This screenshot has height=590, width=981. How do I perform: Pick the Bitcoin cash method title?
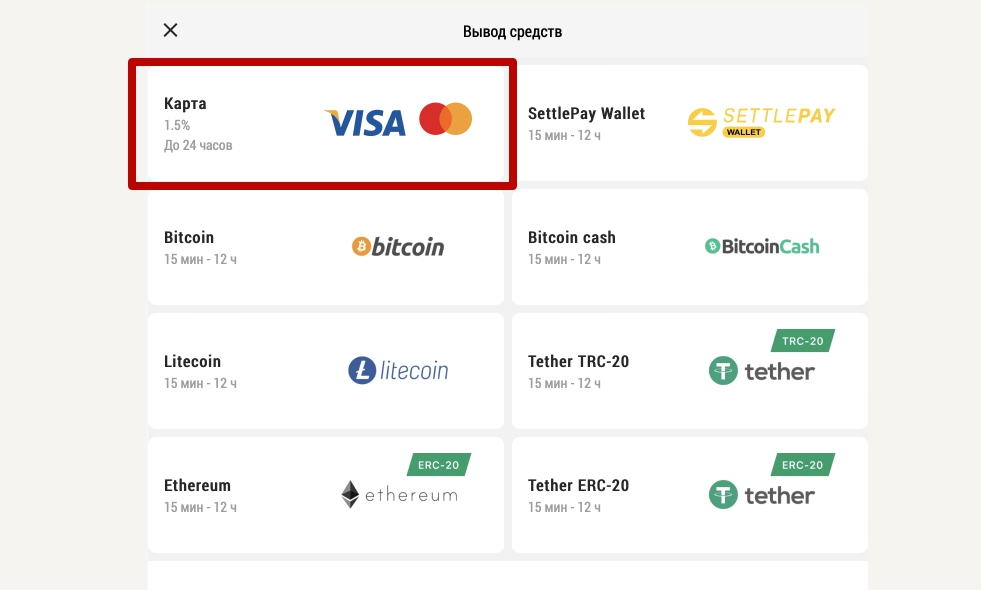click(x=572, y=238)
